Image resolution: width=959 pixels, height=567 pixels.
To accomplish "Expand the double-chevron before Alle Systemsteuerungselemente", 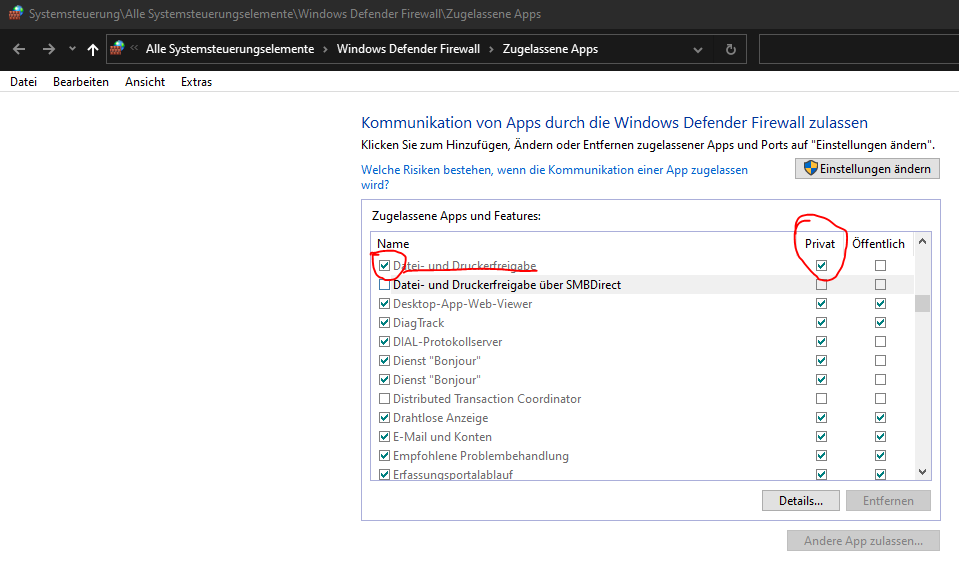I will coord(134,48).
